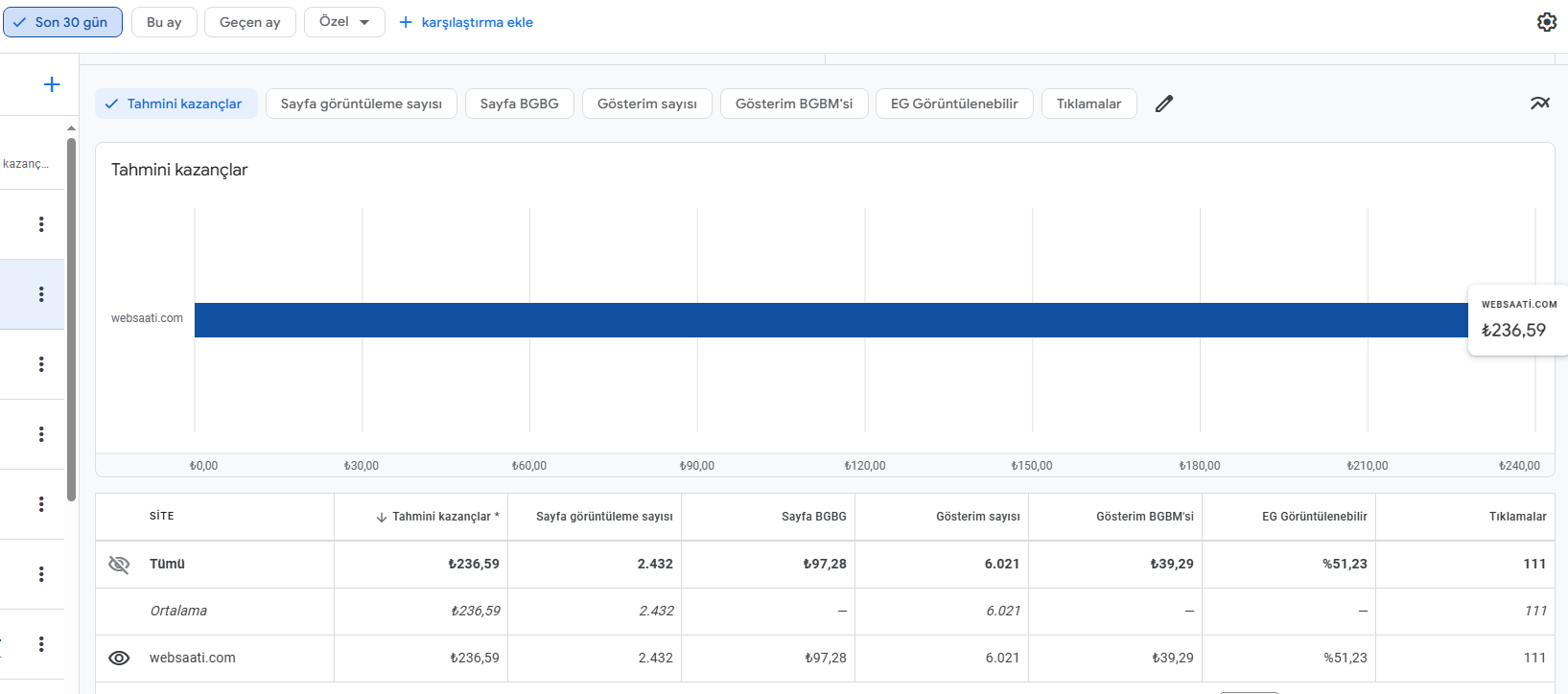Select Son 30 gün date range
Viewport: 1568px width, 694px height.
click(62, 22)
